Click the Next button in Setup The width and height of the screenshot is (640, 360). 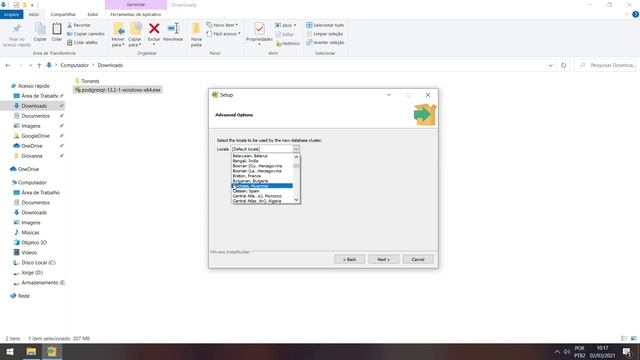click(384, 259)
